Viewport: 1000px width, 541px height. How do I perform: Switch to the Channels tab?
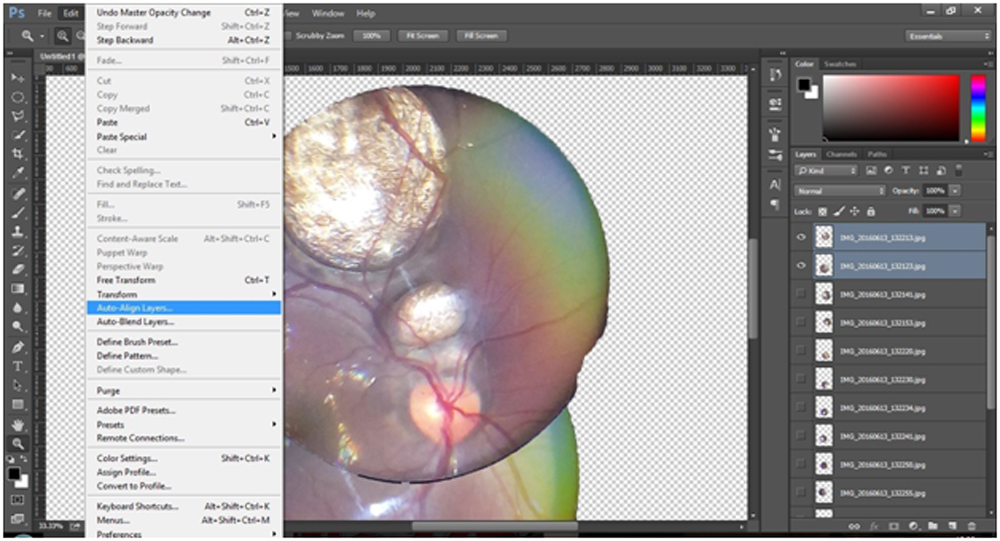(x=841, y=154)
